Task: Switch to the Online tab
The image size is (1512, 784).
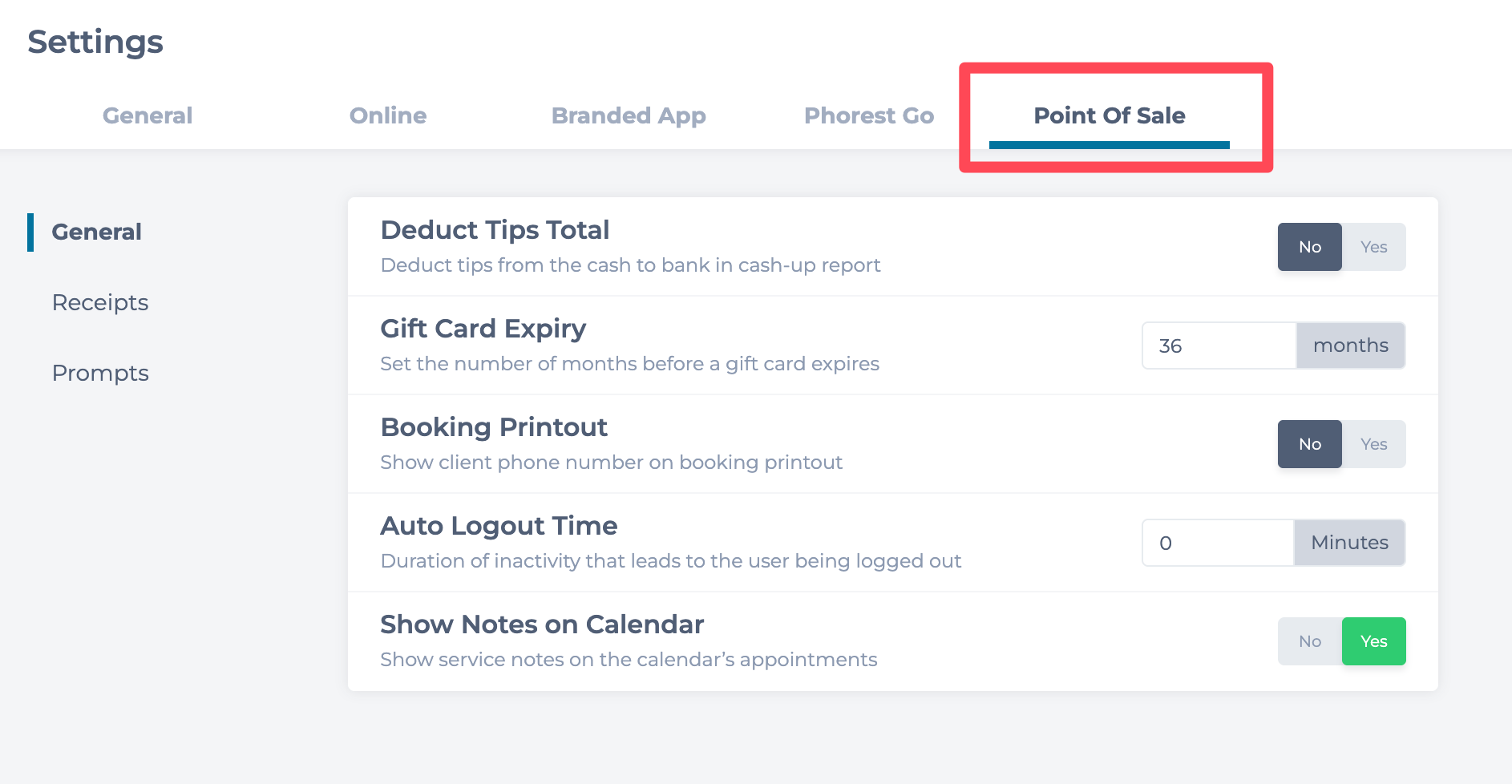Action: (388, 115)
